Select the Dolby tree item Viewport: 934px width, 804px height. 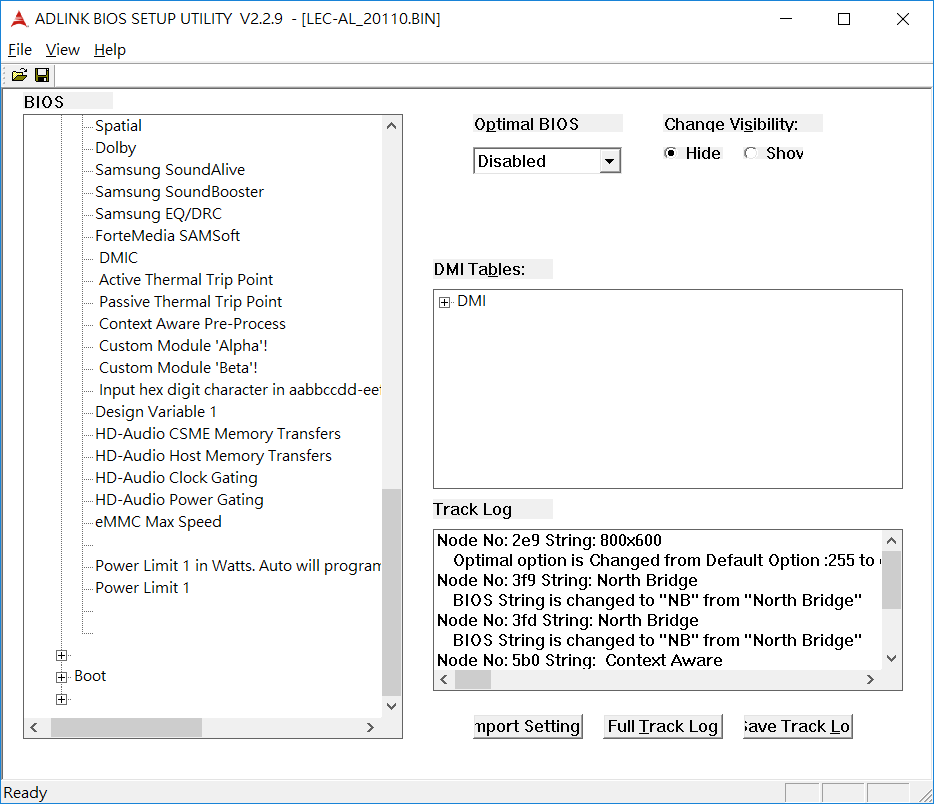[116, 148]
